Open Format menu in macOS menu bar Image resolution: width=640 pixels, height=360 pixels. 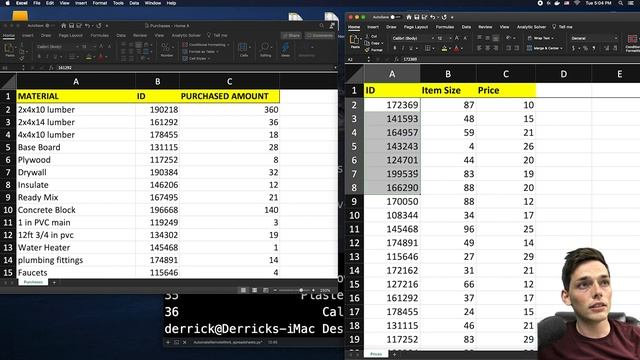100,3
